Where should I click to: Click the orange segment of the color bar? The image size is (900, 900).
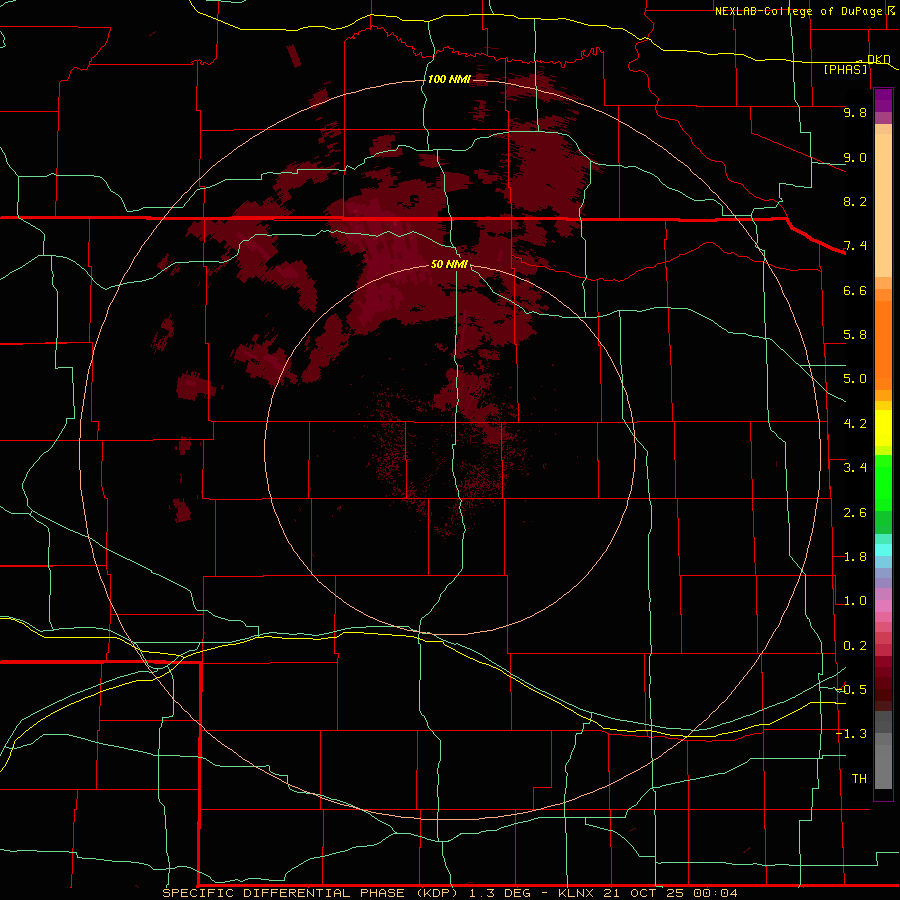coord(883,346)
